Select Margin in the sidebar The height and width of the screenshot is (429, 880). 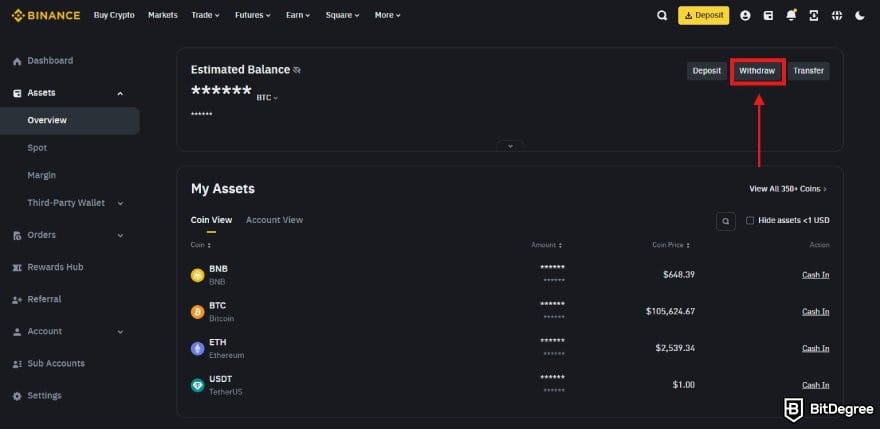42,175
